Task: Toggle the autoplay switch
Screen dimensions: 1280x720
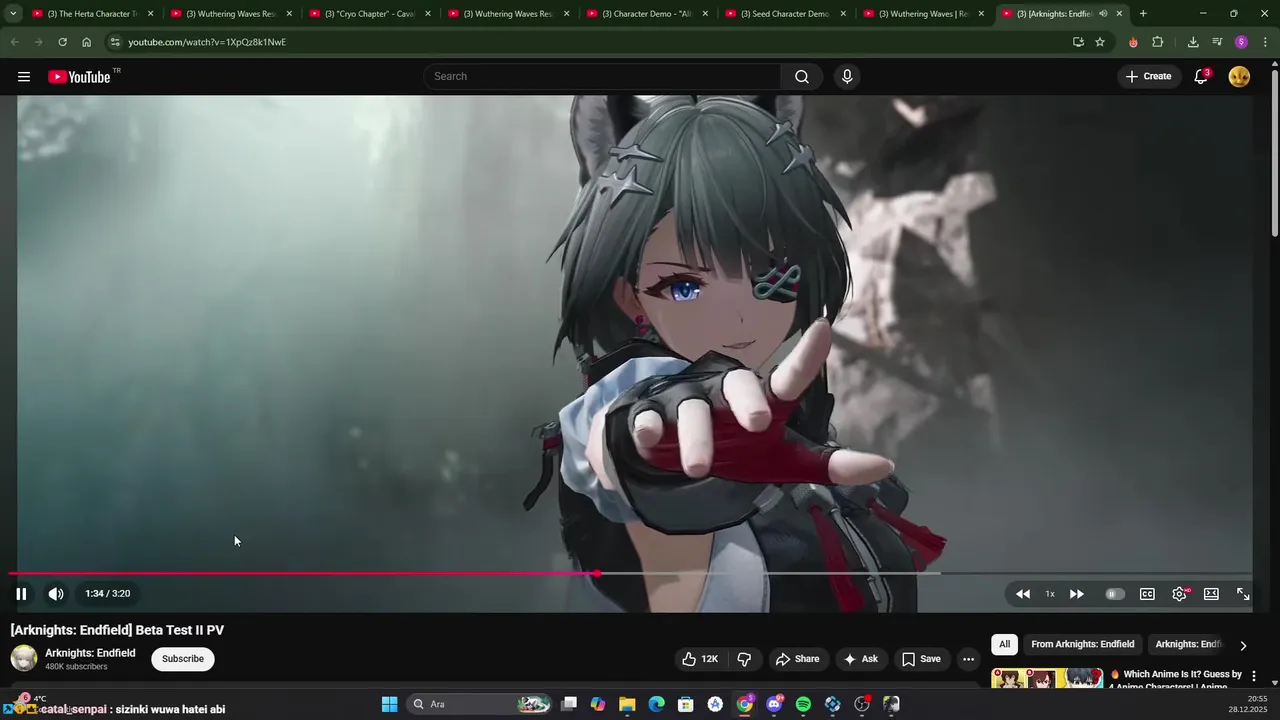Action: tap(1114, 594)
